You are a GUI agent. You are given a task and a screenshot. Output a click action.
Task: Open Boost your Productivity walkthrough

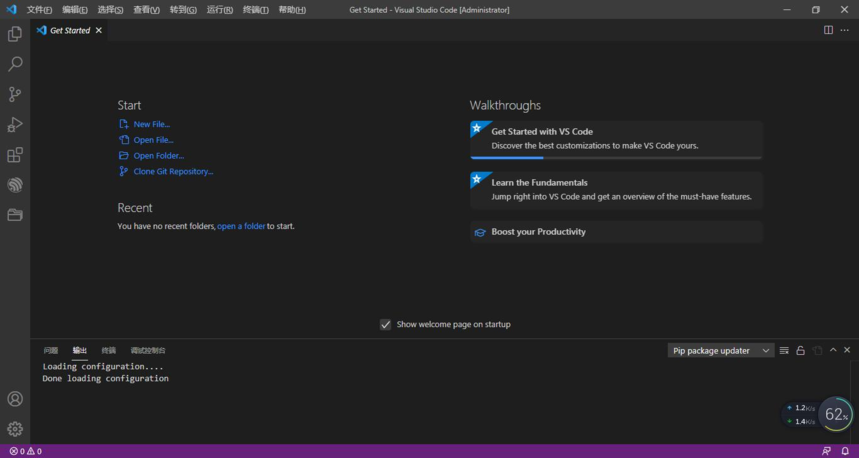tap(616, 232)
